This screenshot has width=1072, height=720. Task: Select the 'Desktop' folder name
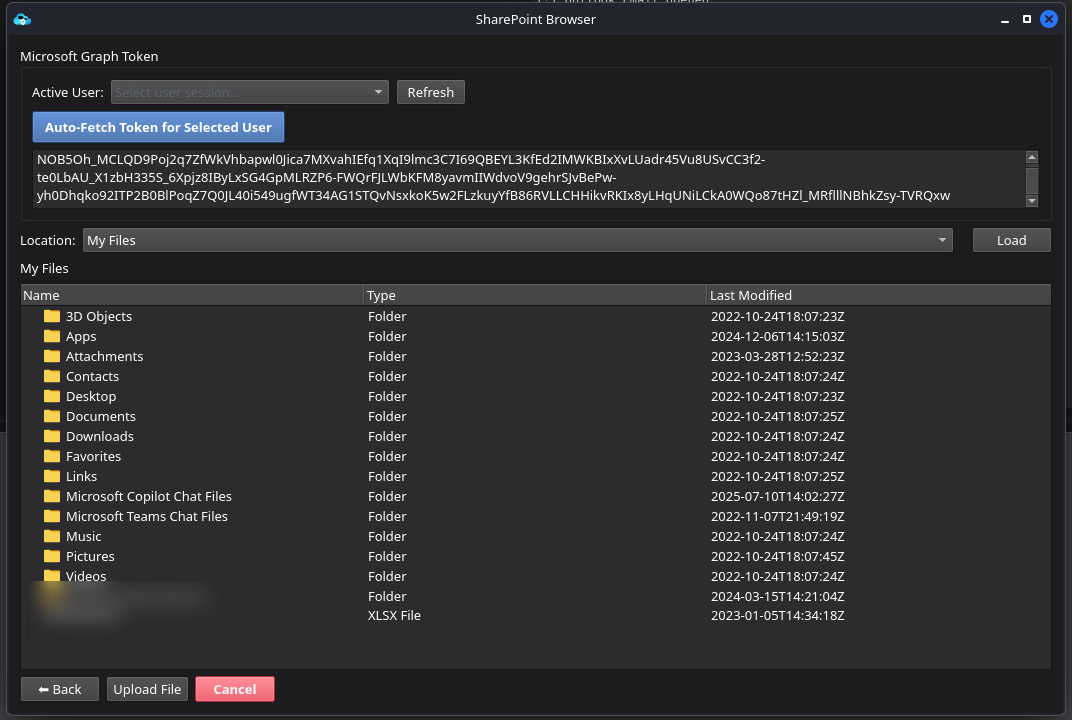pos(91,396)
